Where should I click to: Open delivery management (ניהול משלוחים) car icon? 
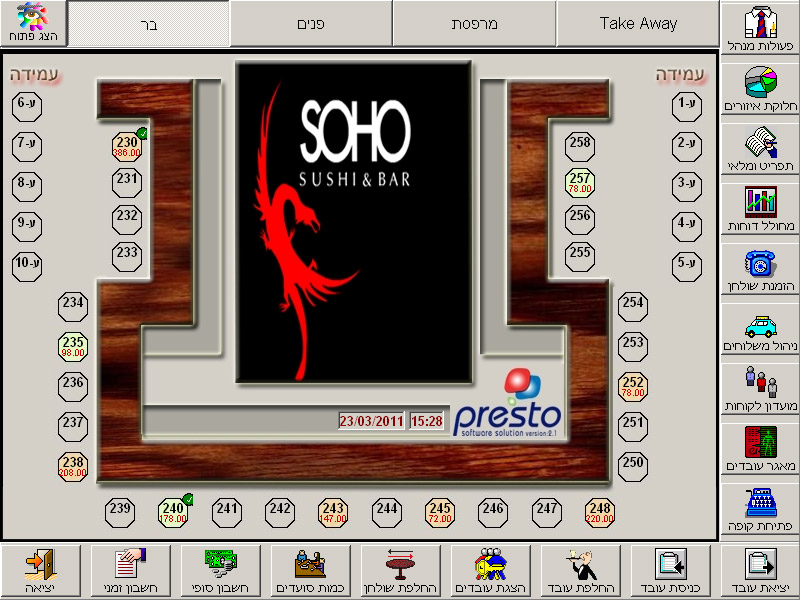coord(759,329)
